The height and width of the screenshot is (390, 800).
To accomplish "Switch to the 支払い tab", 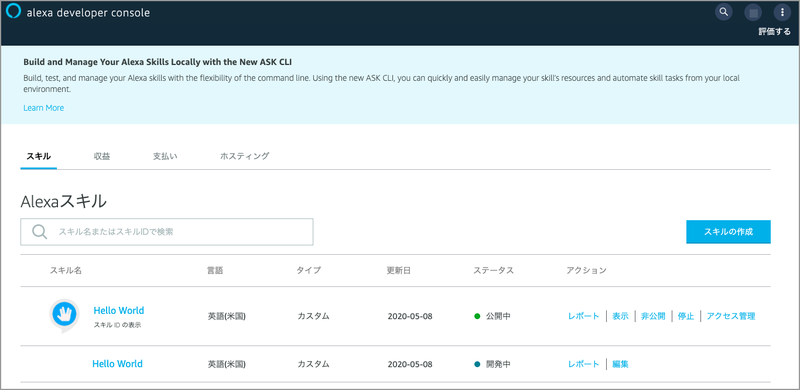I will tap(165, 156).
